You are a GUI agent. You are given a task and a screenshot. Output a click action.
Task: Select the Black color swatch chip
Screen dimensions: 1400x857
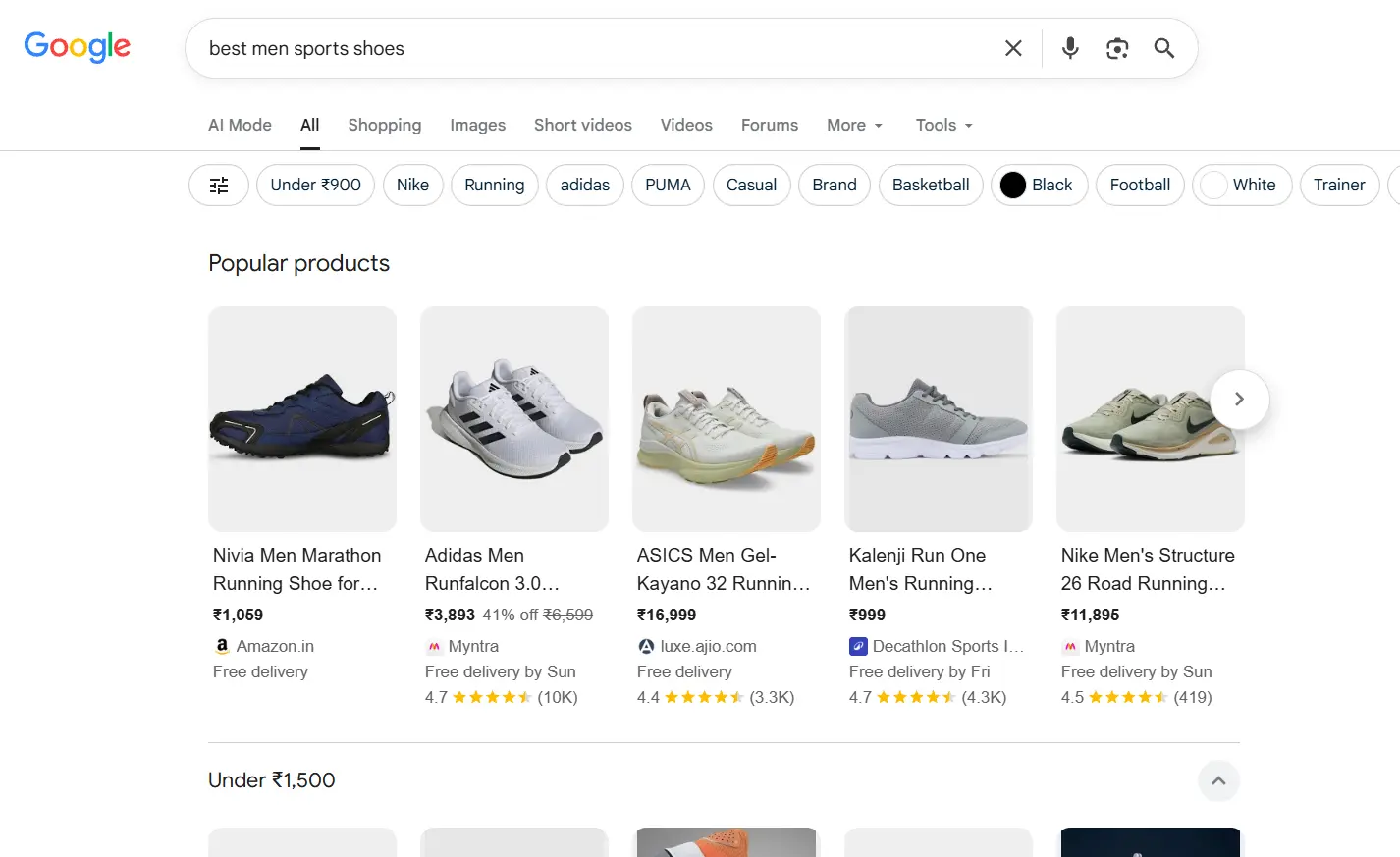click(1040, 185)
